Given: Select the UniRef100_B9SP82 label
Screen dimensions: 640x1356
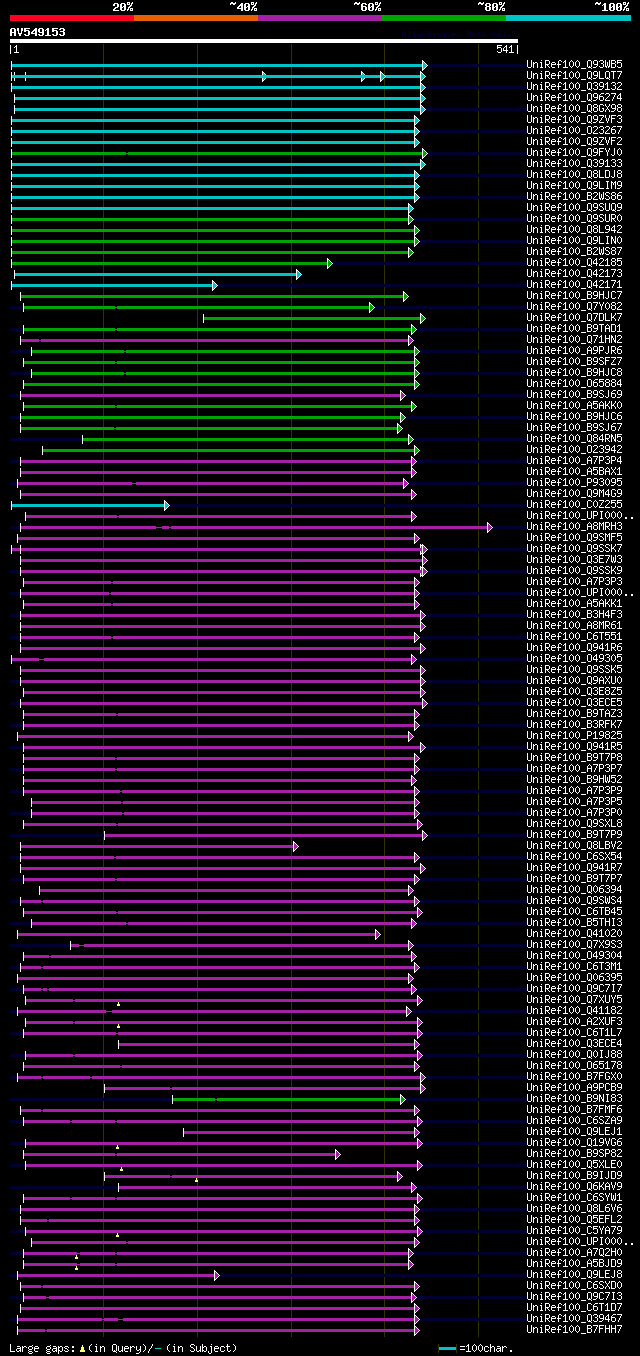Looking at the screenshot, I should pos(574,1154).
